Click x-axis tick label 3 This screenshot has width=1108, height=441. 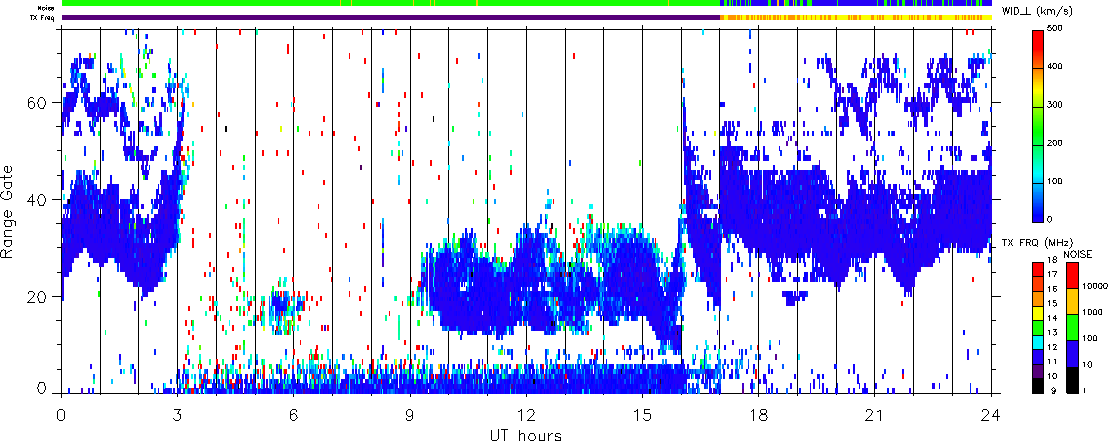[x=177, y=415]
